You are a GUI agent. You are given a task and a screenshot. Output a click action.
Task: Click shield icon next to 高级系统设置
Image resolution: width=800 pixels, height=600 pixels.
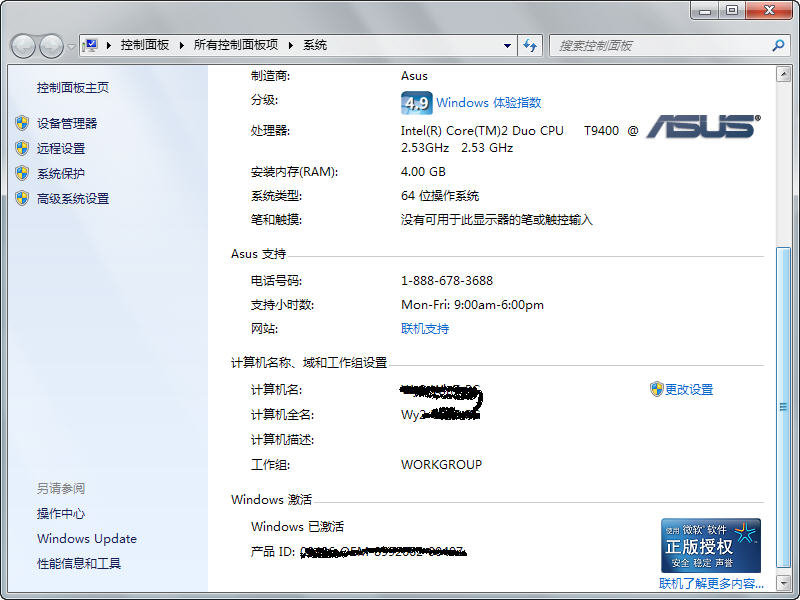coord(22,198)
